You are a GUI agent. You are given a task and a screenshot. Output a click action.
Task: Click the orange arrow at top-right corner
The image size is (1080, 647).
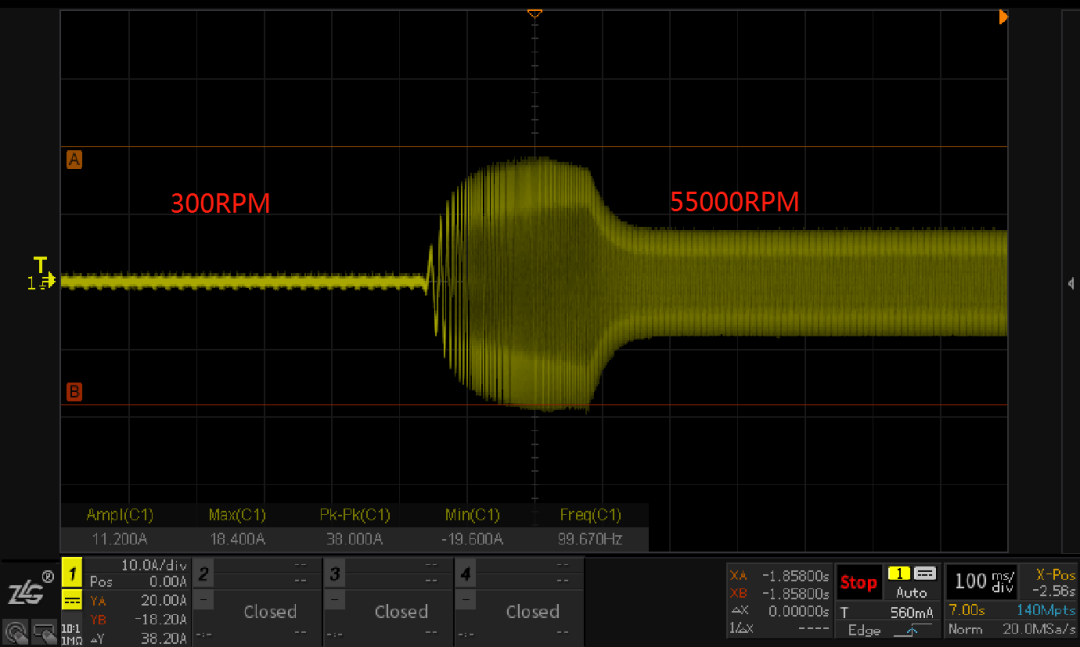1004,17
